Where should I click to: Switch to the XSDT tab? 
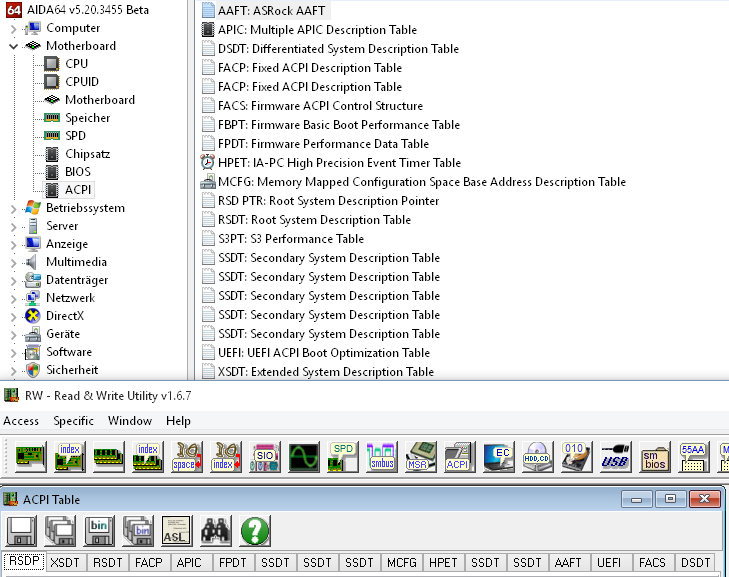tap(65, 563)
